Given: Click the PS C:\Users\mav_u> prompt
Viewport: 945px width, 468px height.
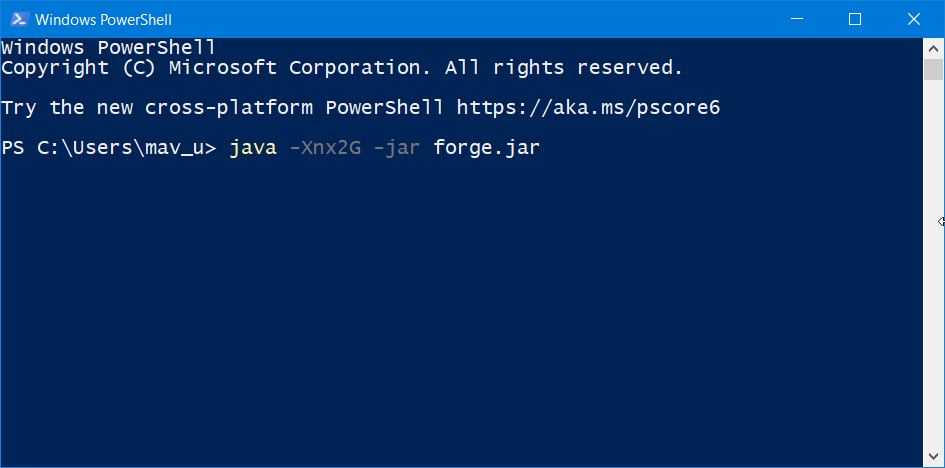Looking at the screenshot, I should tap(109, 148).
